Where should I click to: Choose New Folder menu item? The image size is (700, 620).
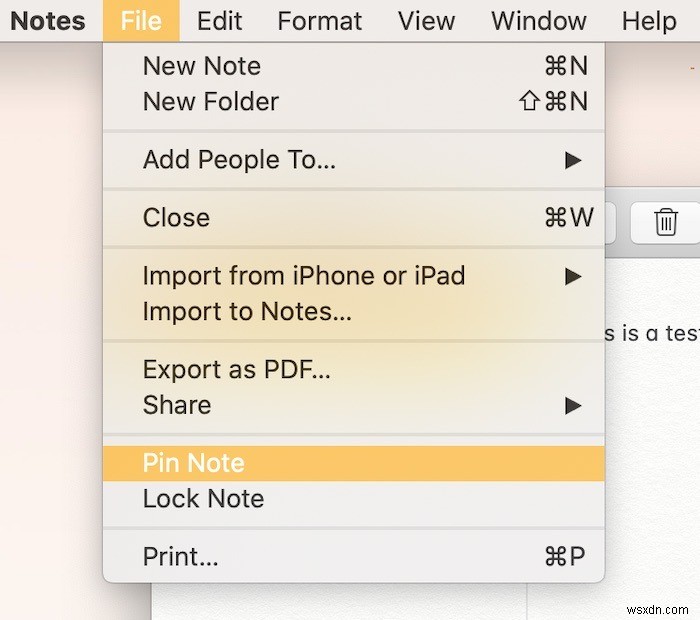point(354,101)
